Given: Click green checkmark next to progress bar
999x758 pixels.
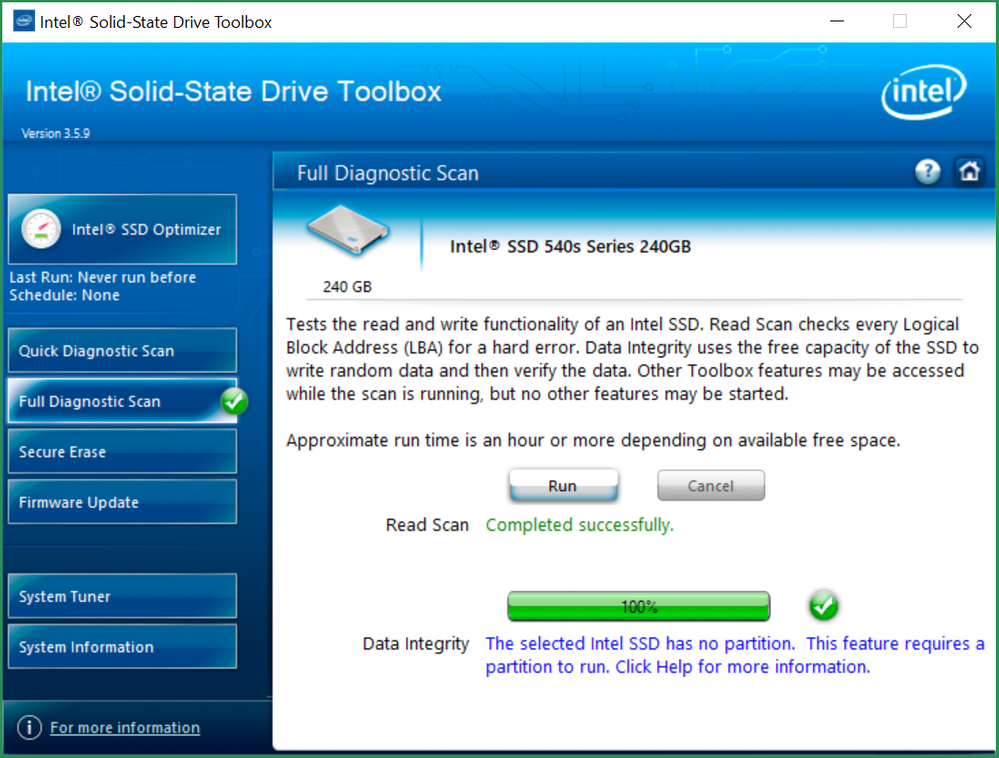Looking at the screenshot, I should tap(823, 605).
